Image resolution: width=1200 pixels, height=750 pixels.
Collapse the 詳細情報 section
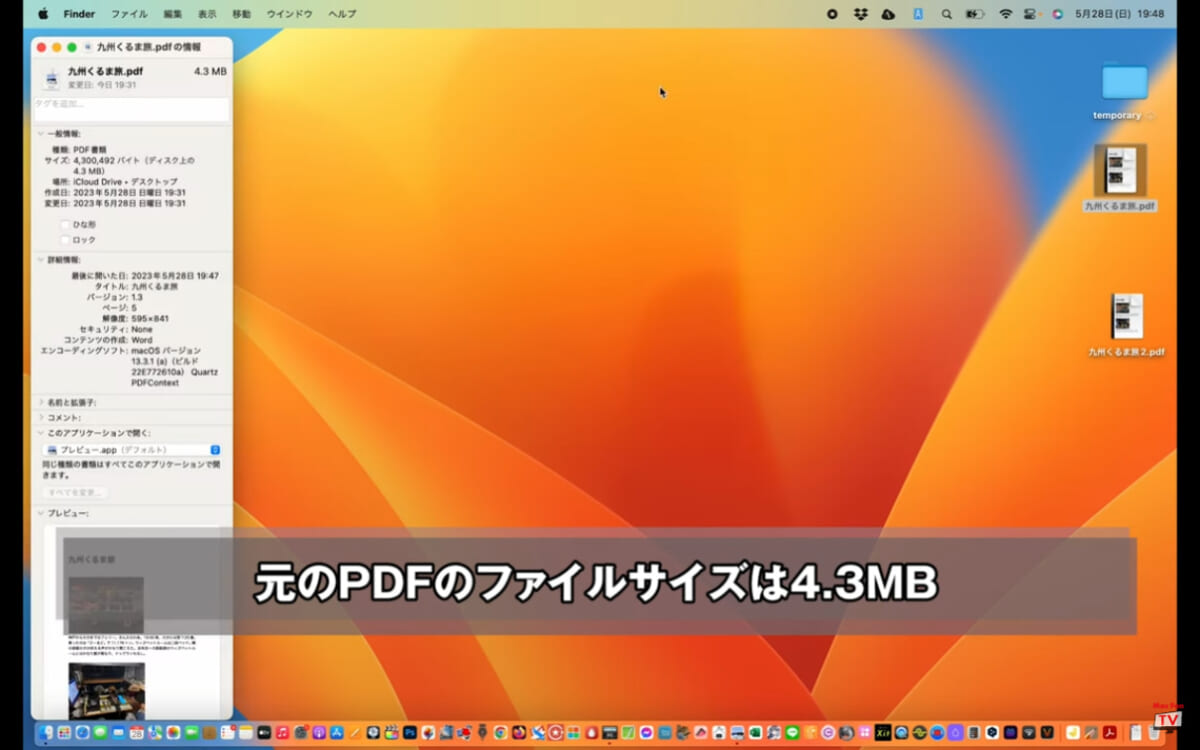tap(41, 260)
